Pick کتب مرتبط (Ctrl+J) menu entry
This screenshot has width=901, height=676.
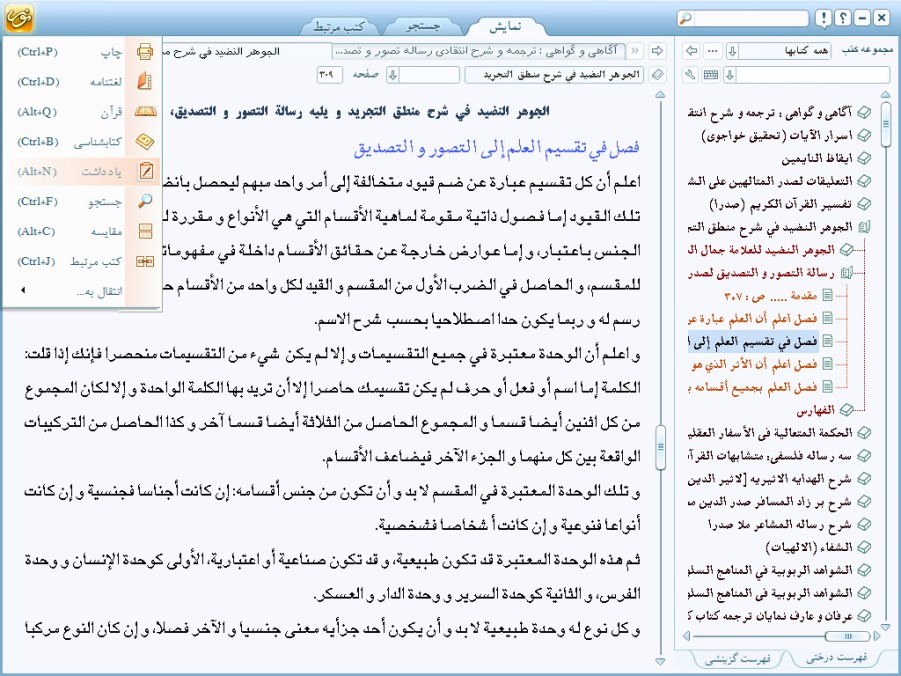point(81,261)
